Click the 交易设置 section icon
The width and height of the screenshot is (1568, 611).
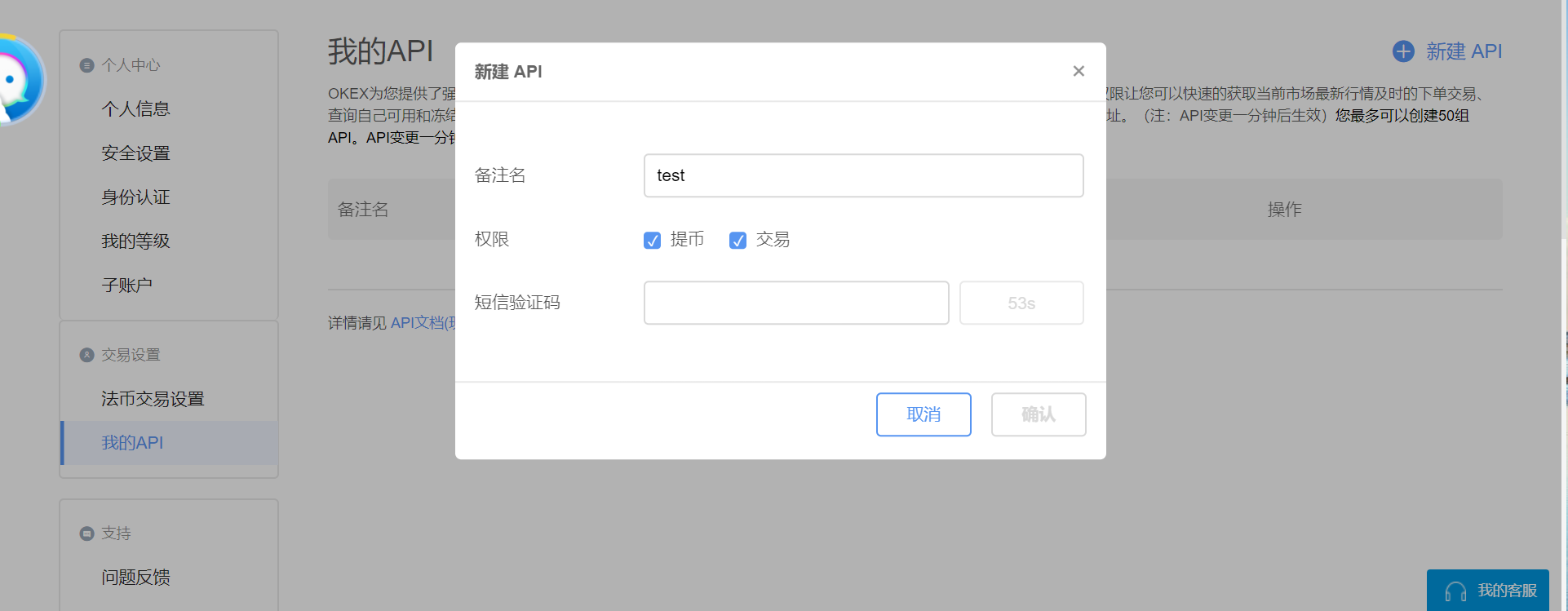coord(86,355)
